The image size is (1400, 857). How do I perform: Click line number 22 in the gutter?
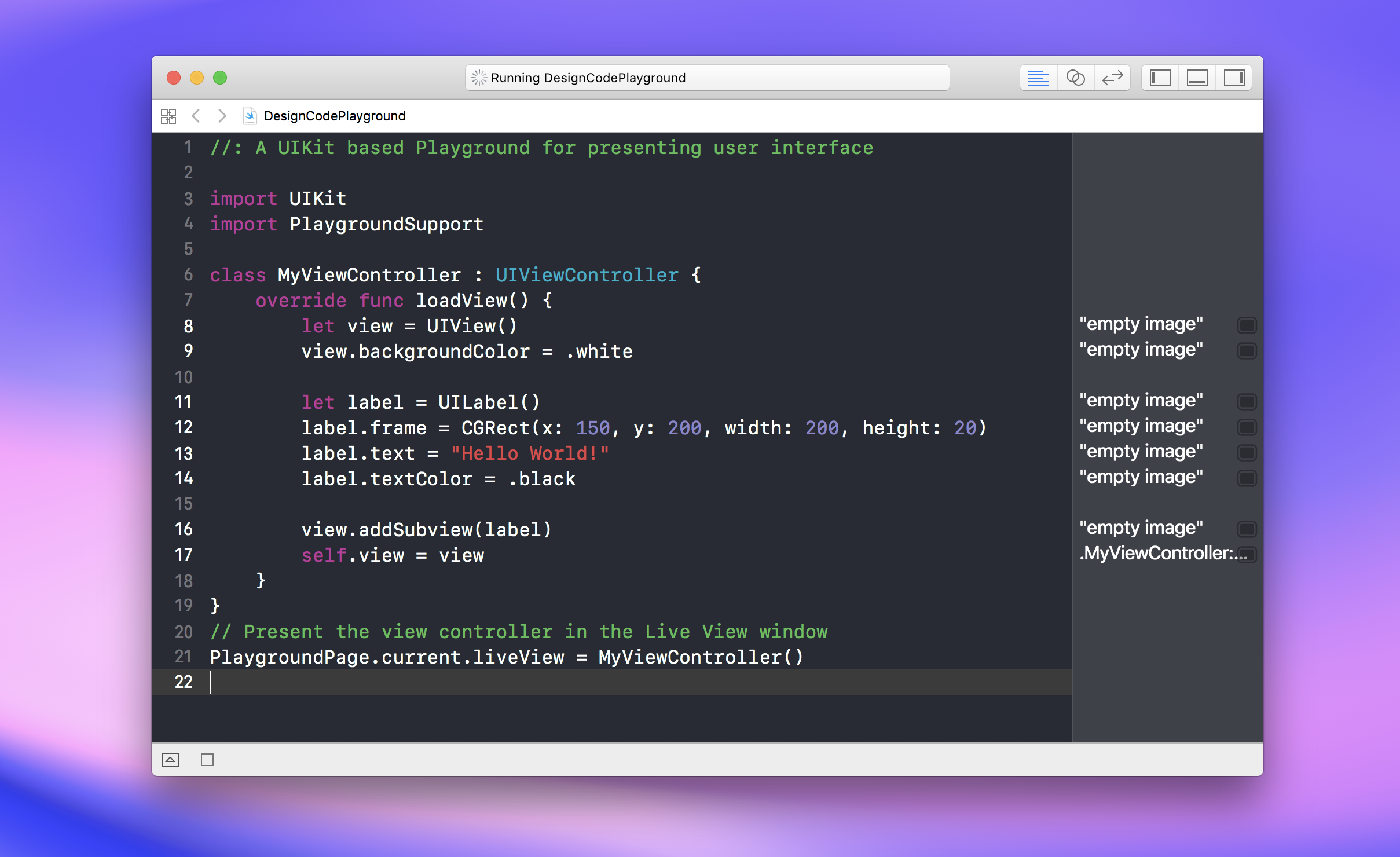(x=184, y=682)
